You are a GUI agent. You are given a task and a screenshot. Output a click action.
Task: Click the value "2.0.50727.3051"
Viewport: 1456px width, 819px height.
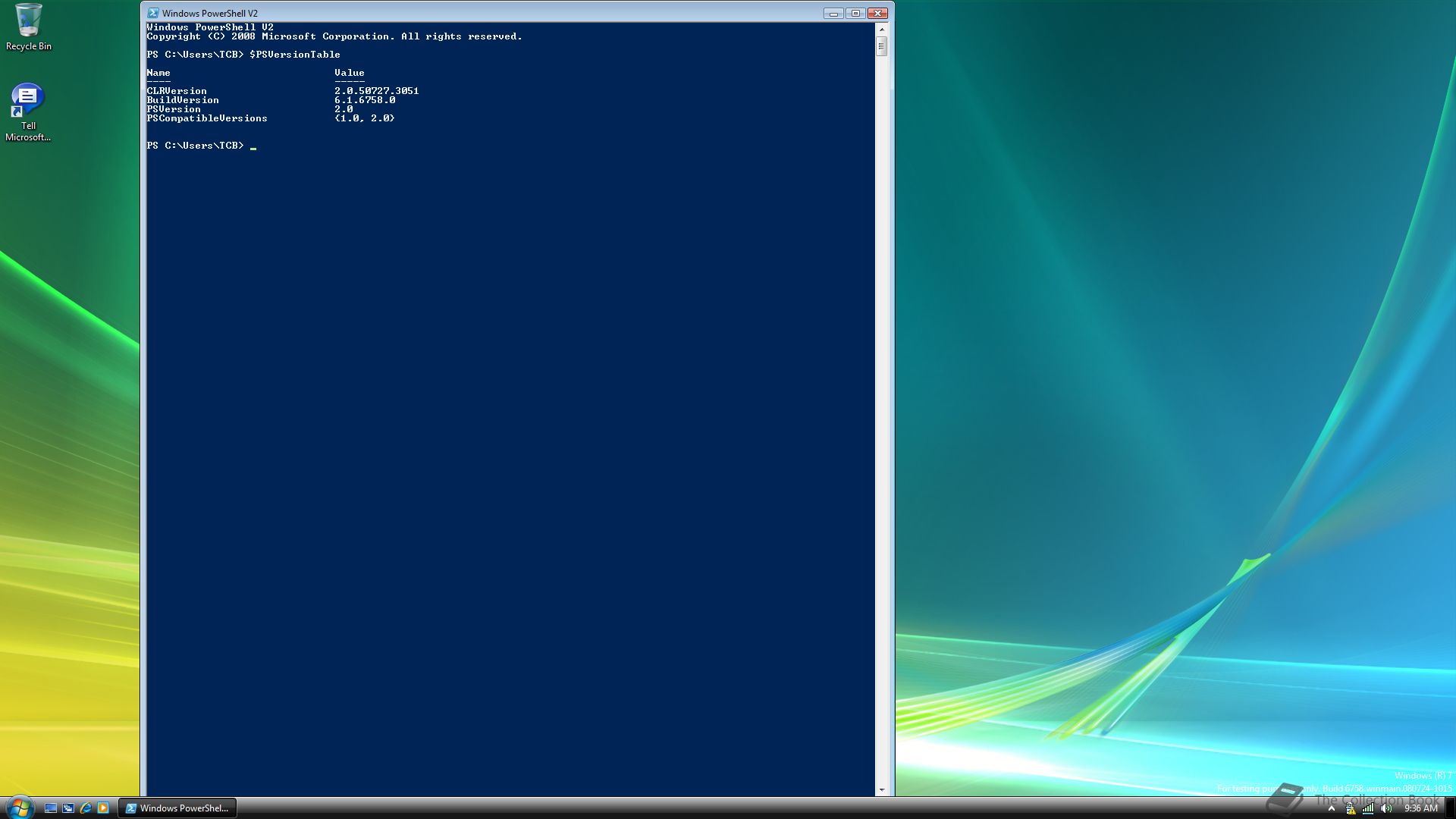377,91
